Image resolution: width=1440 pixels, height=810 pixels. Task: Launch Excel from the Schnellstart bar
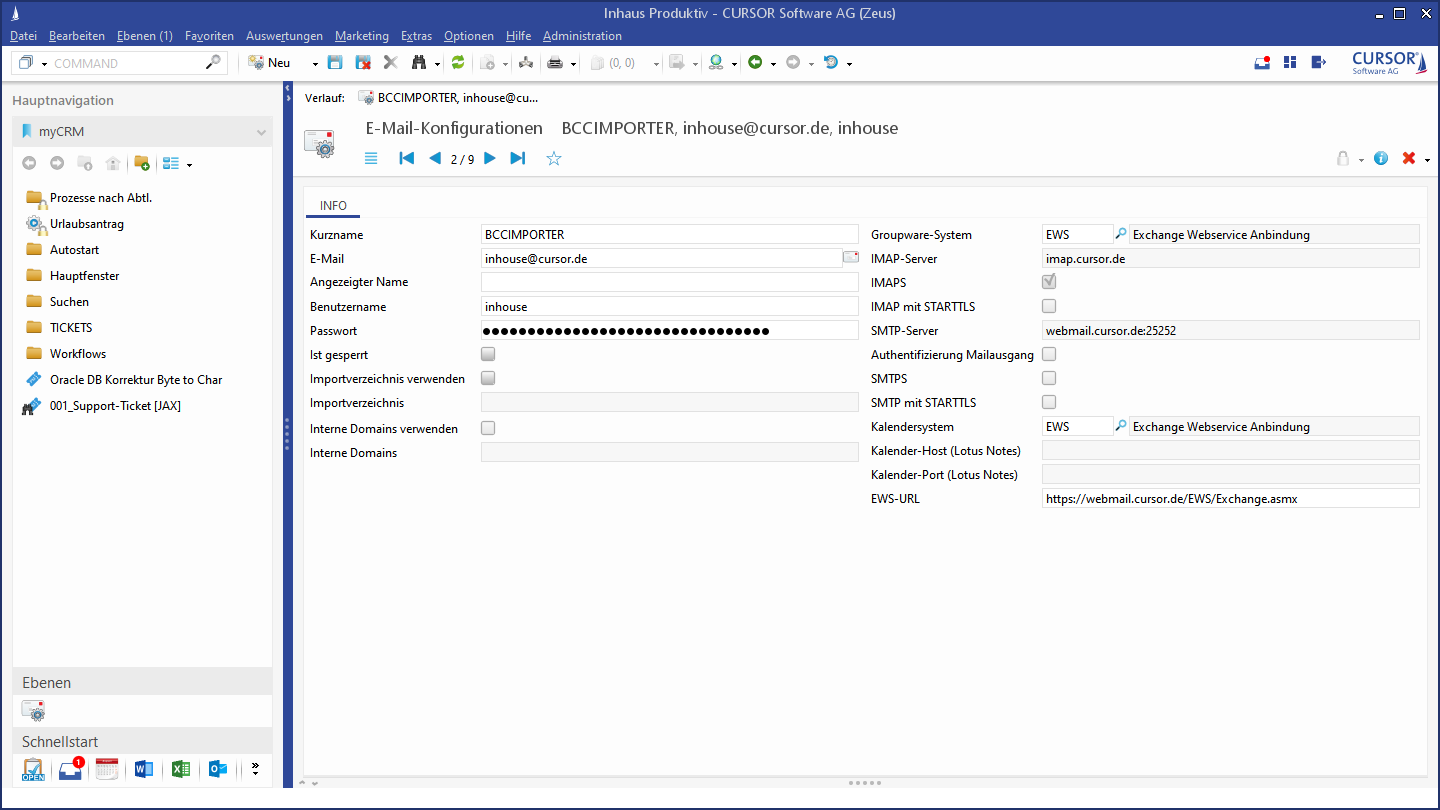coord(181,769)
